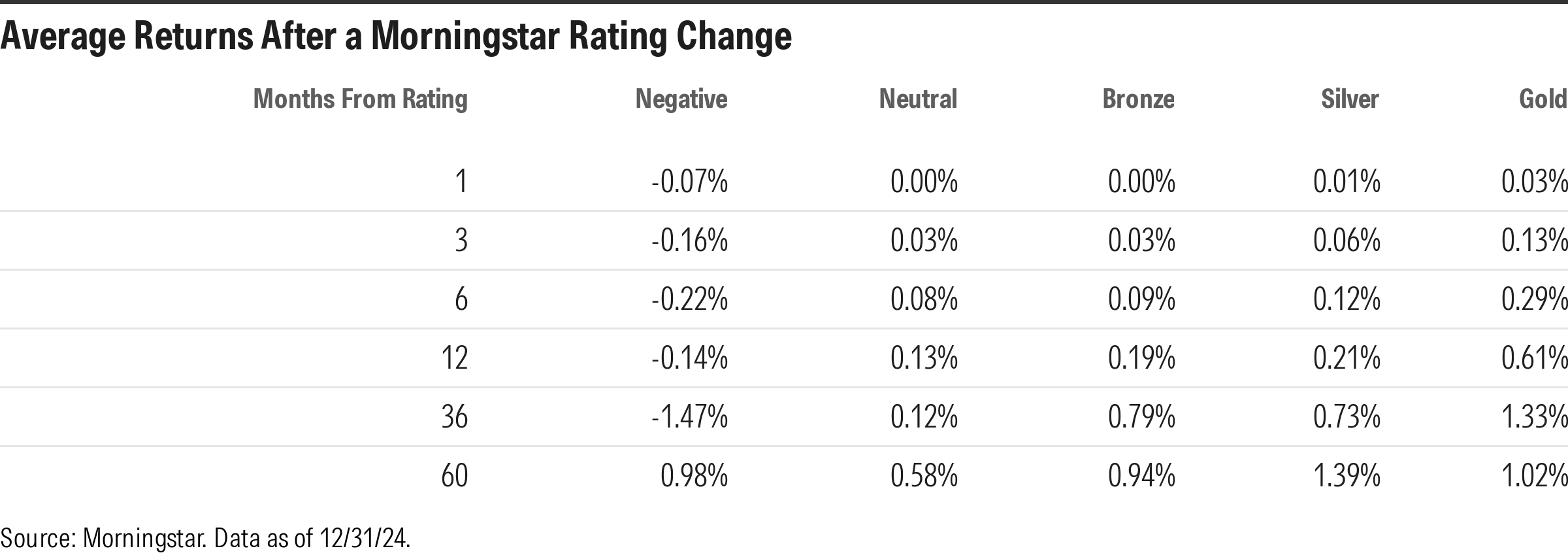Select the 36 months row label
This screenshot has height=555, width=1568.
pyautogui.click(x=455, y=417)
